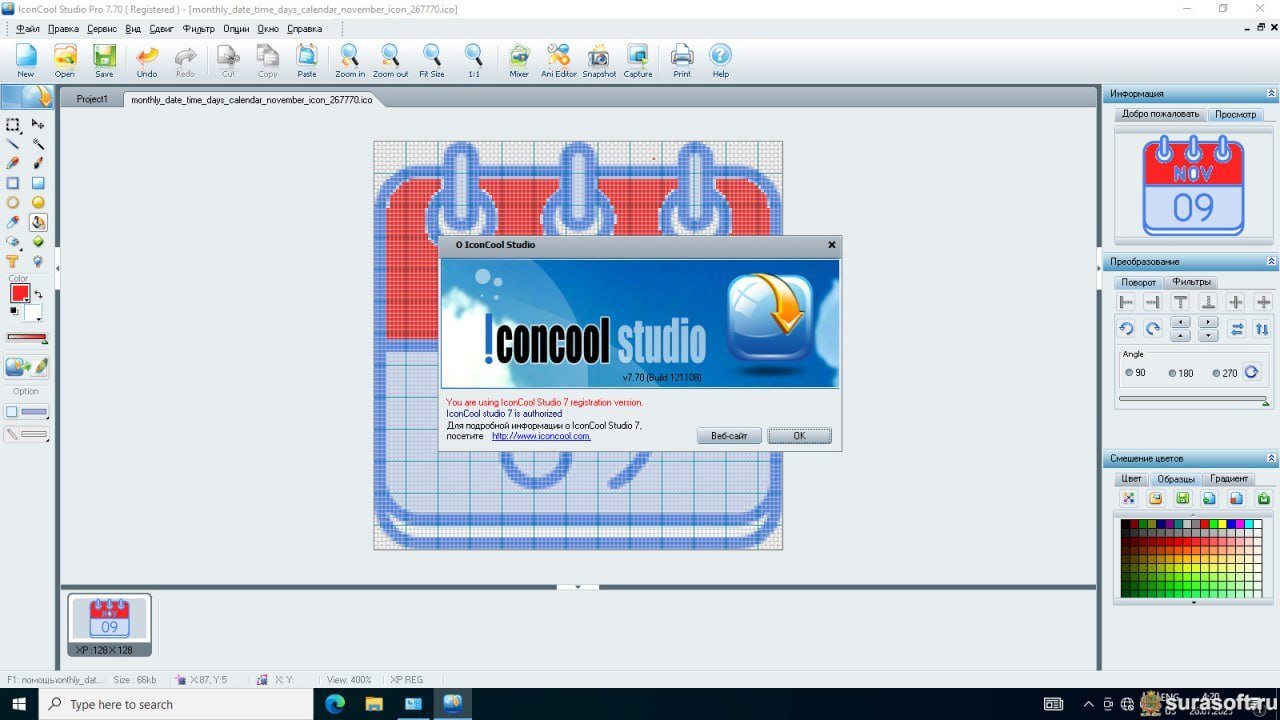
Task: Click the Capture toolbar icon
Action: click(638, 59)
